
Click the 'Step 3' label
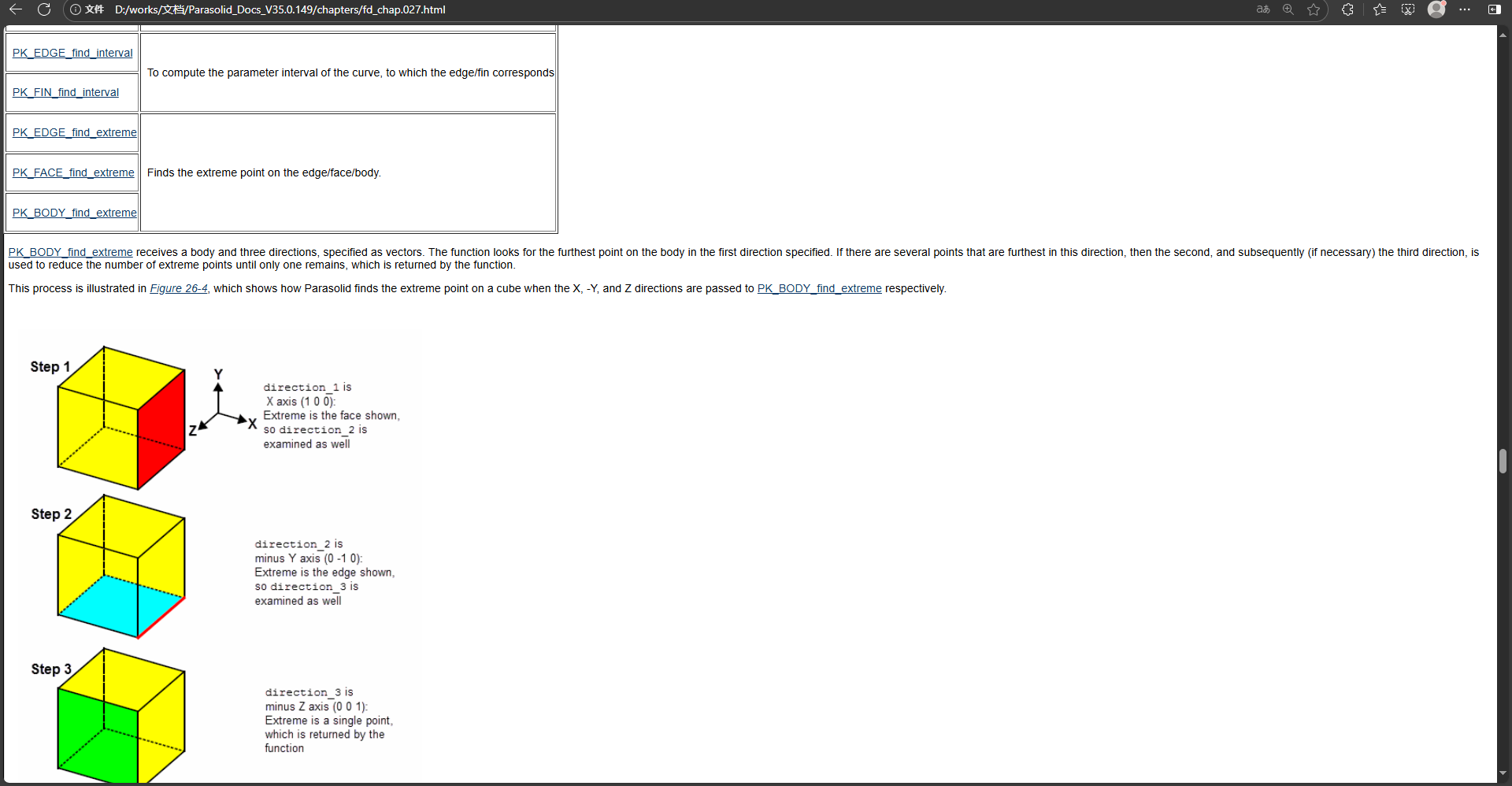pos(51,669)
